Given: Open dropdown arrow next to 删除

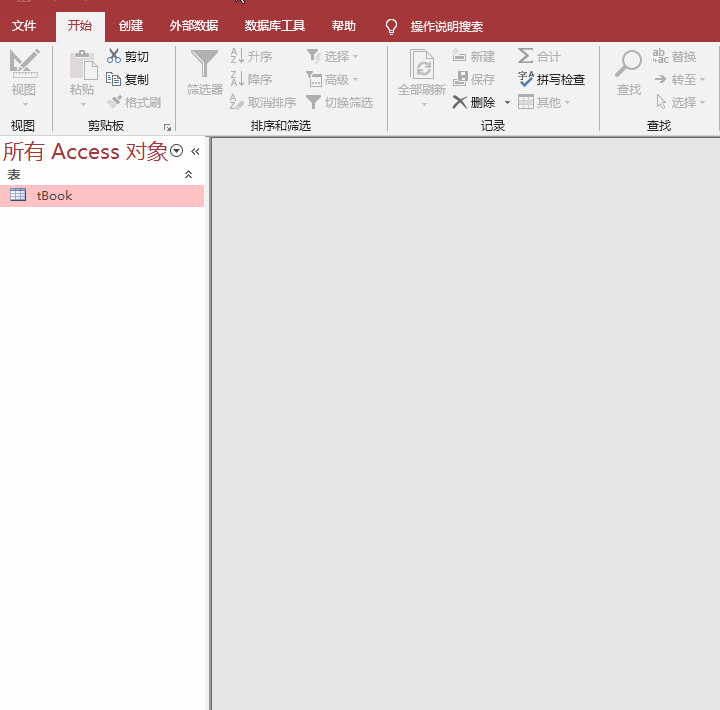Looking at the screenshot, I should [507, 102].
